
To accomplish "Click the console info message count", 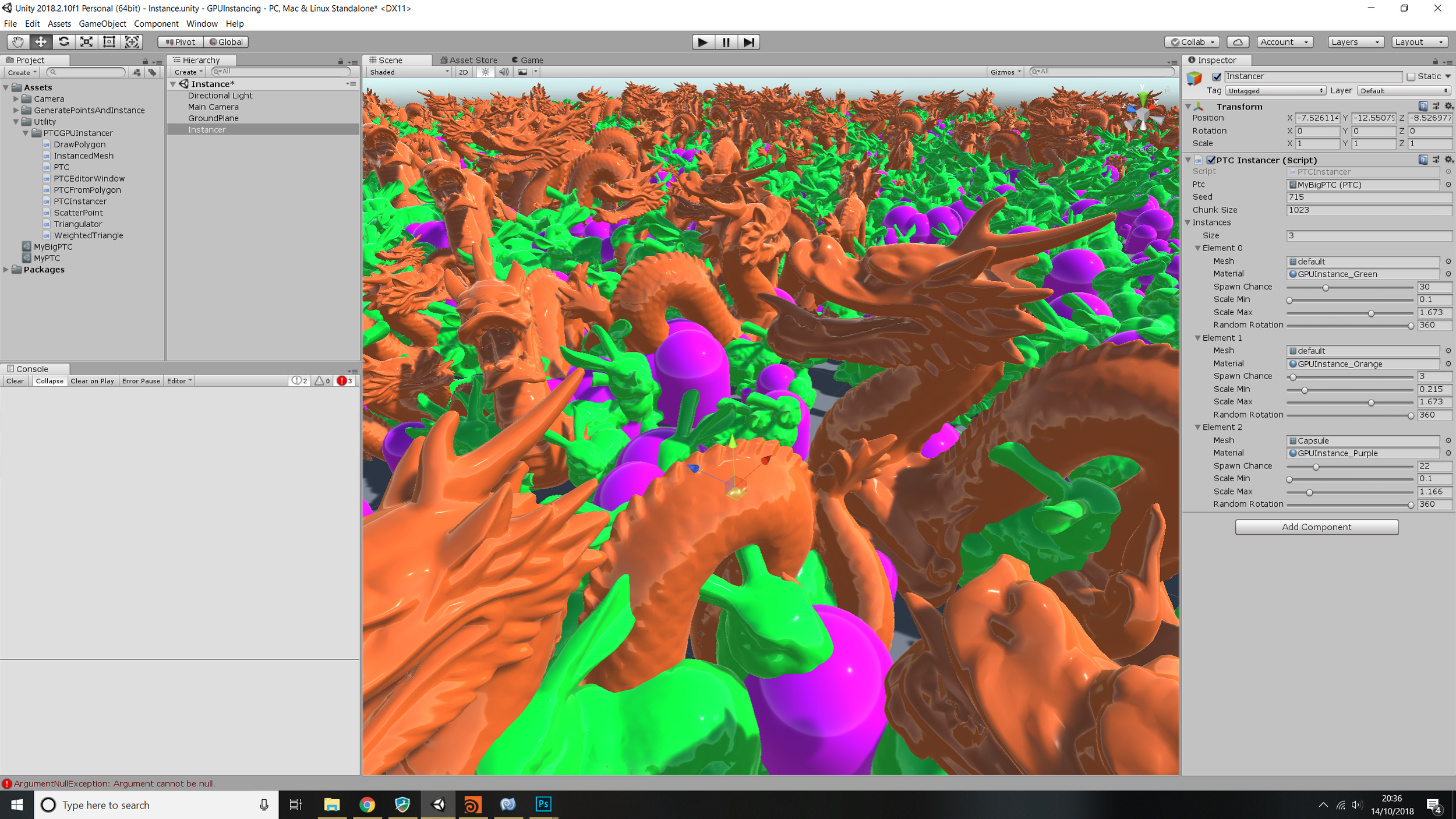I will (300, 381).
